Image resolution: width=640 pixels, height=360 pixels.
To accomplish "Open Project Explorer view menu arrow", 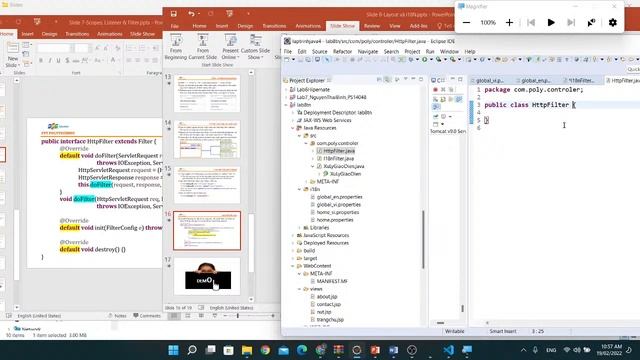I will [x=405, y=80].
